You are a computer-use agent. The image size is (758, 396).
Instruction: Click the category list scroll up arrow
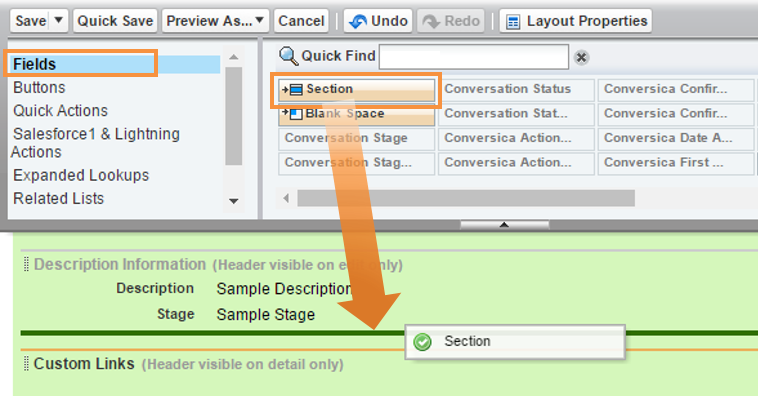coord(233,57)
